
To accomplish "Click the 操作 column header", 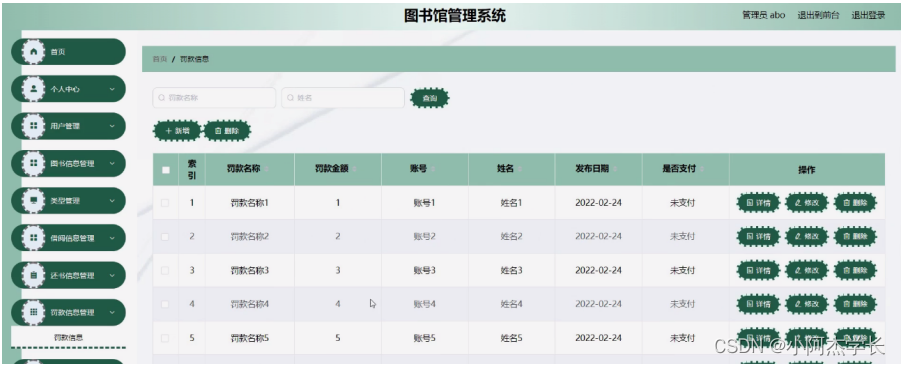I will click(x=806, y=170).
